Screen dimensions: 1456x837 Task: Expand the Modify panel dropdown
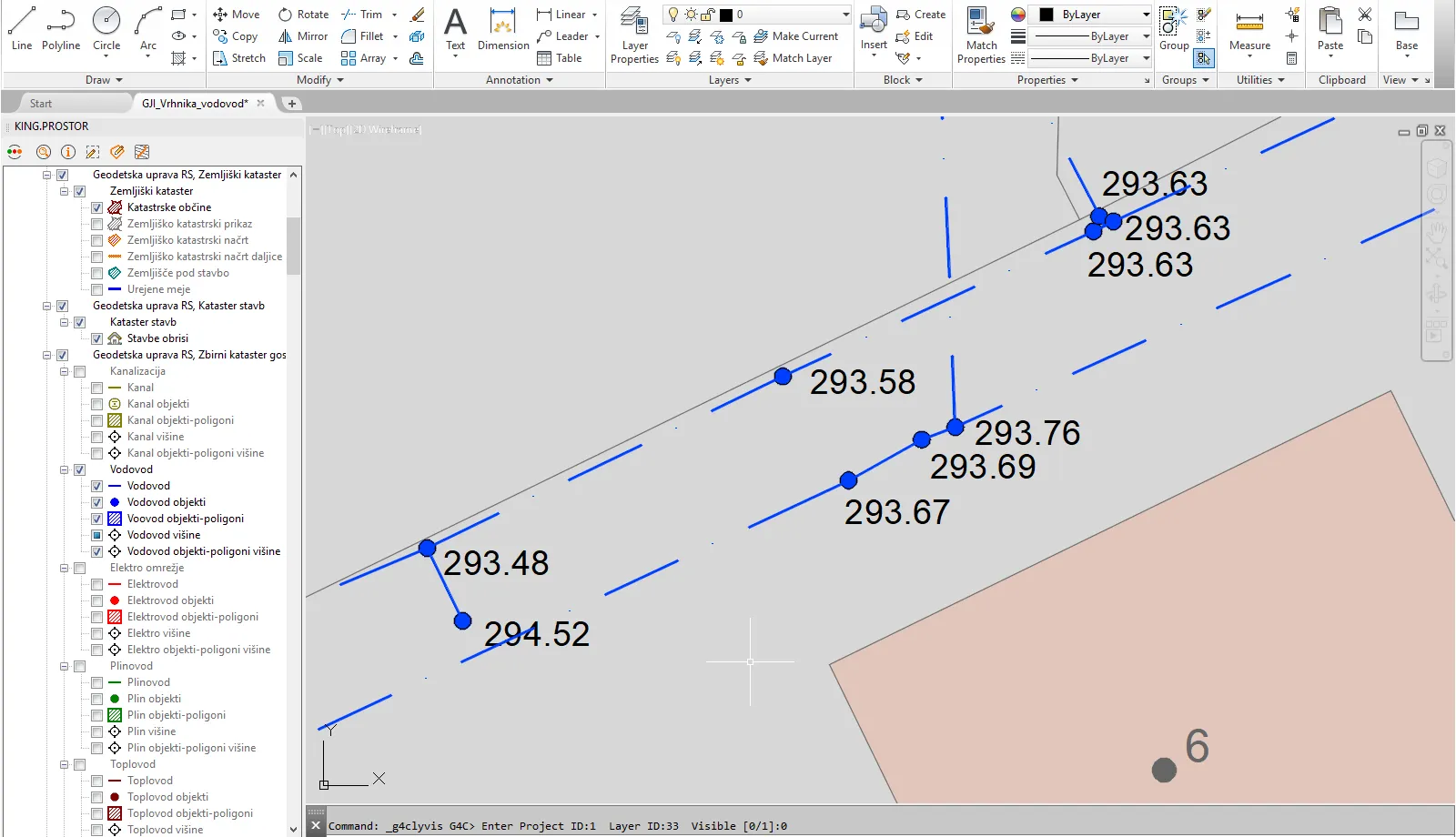point(320,80)
